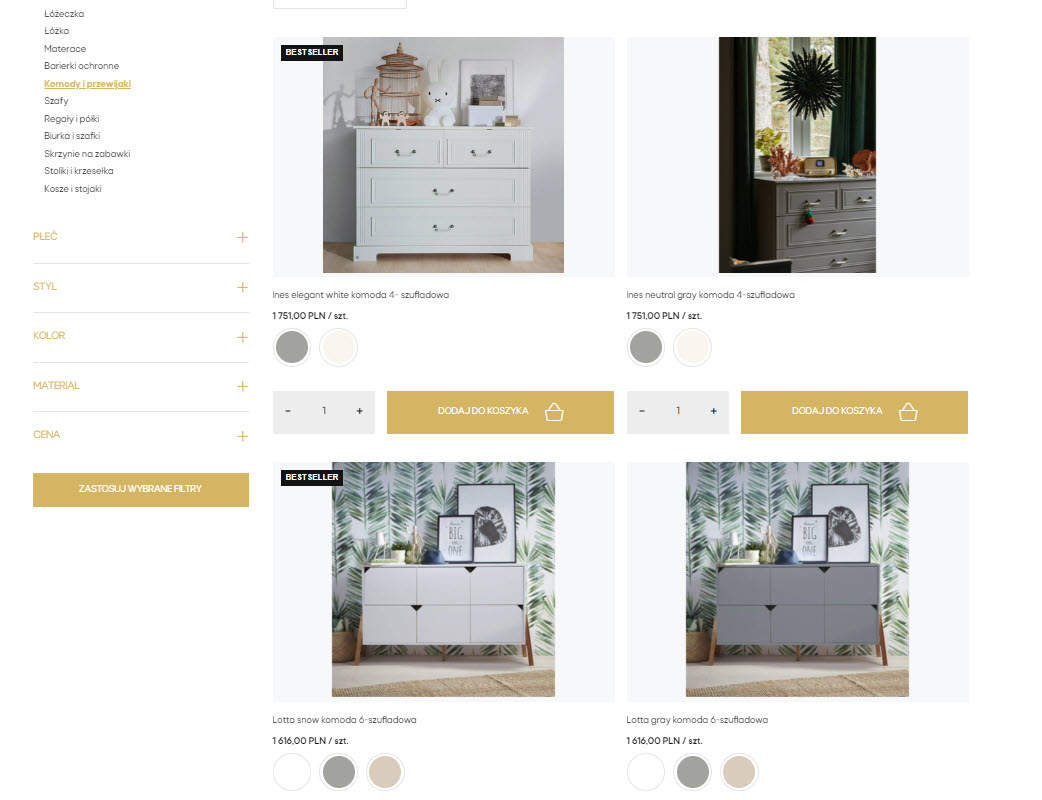
Task: Increase quantity for Ines elegant white komoda
Action: click(359, 411)
